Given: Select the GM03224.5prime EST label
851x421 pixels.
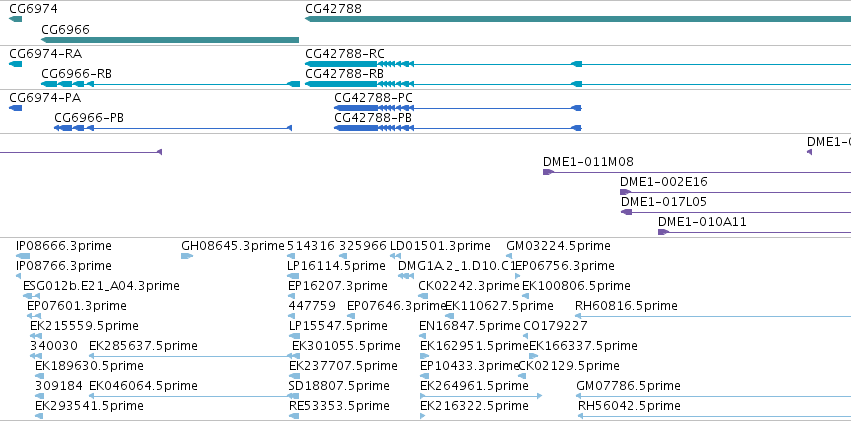Looking at the screenshot, I should coord(558,246).
